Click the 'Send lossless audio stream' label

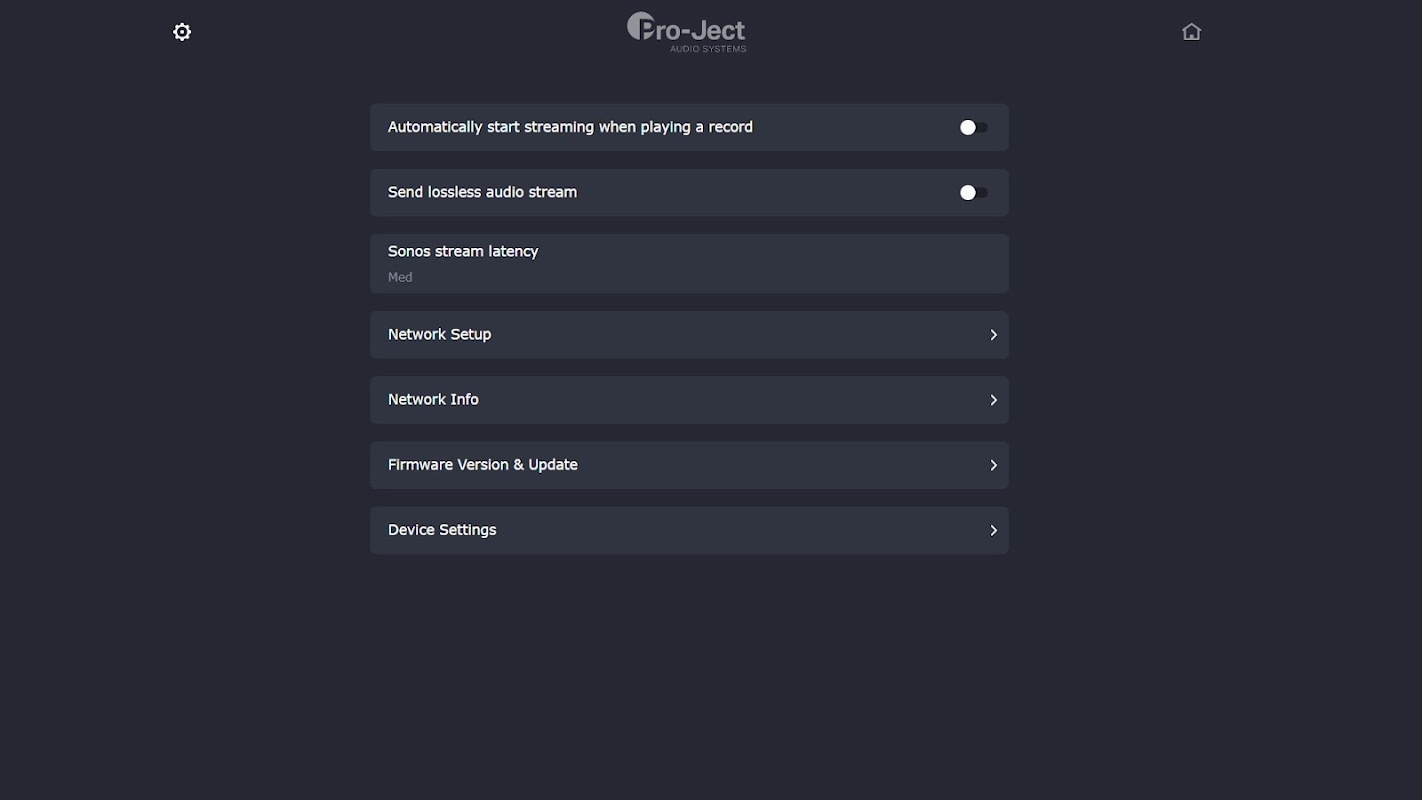click(482, 192)
